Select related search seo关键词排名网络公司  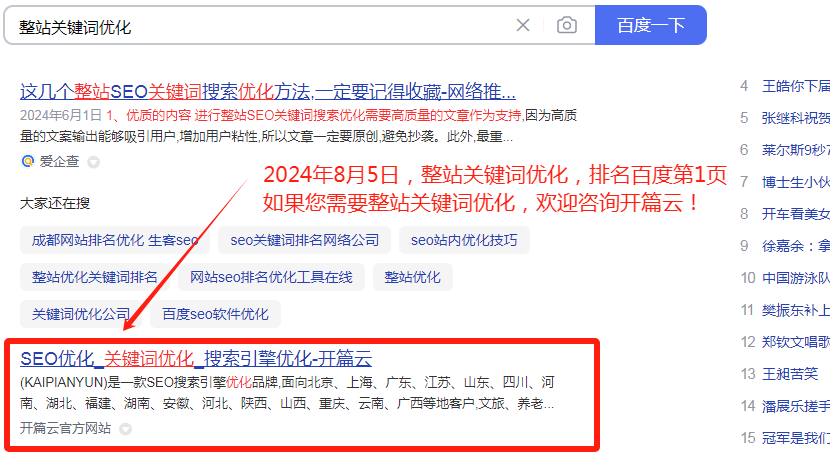click(304, 240)
